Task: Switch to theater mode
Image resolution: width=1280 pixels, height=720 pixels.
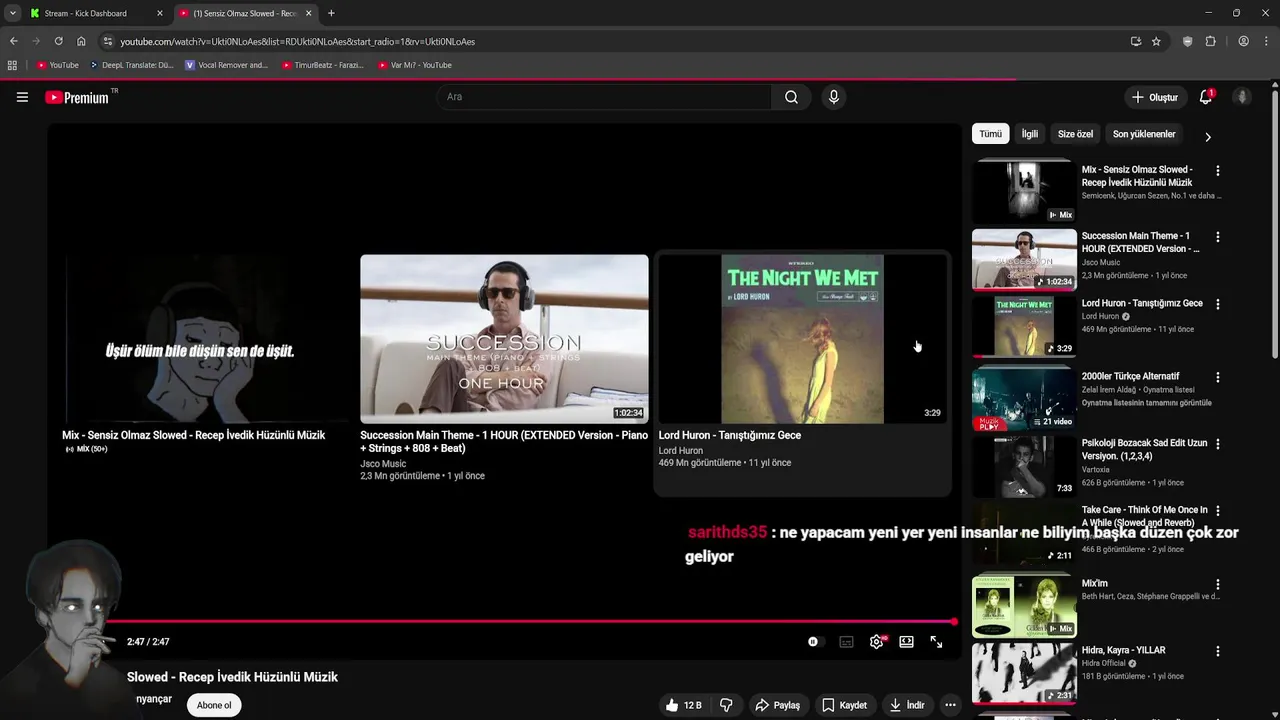Action: coord(906,642)
